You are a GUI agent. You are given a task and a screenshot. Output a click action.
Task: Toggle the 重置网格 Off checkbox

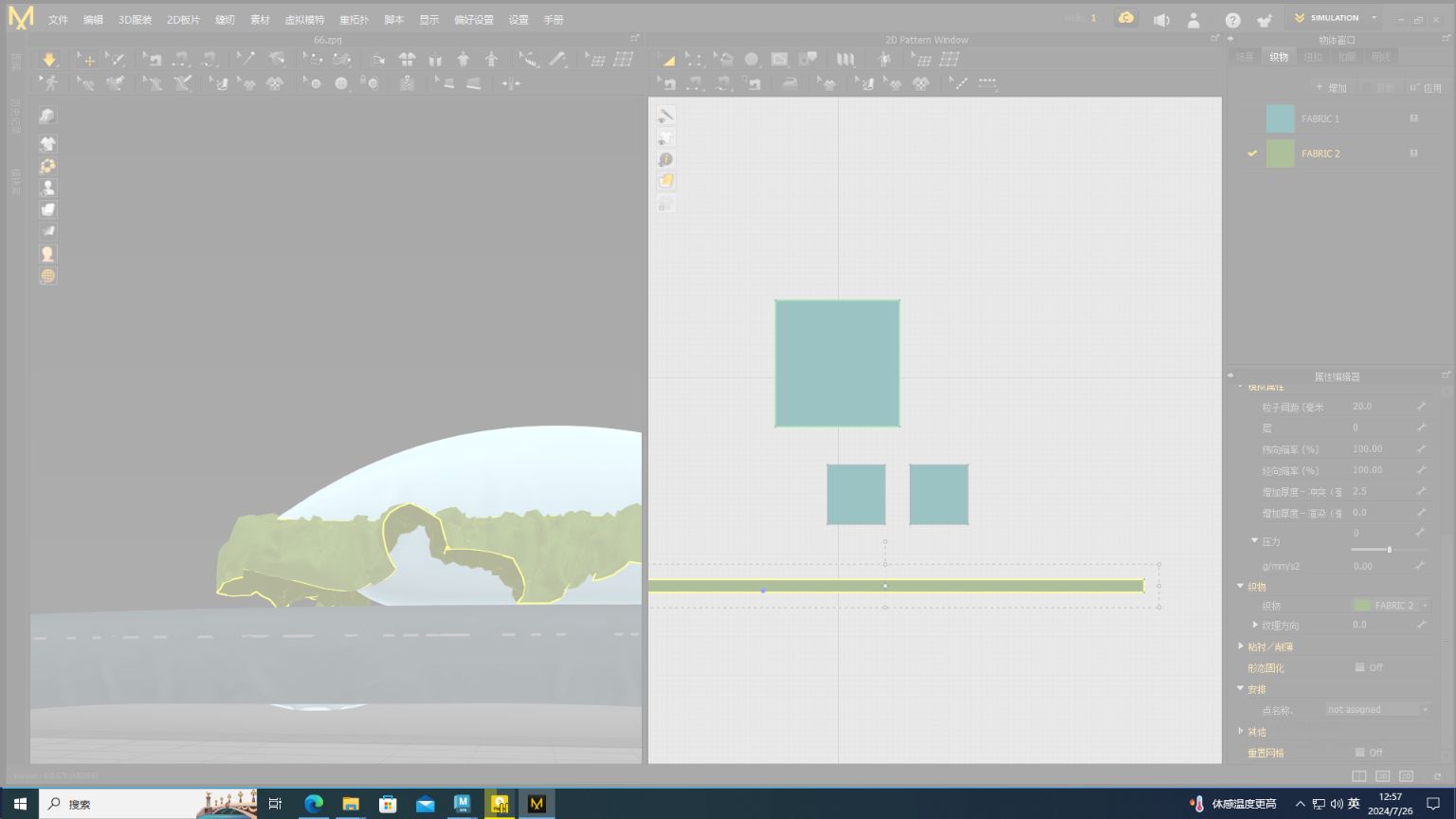point(1359,753)
